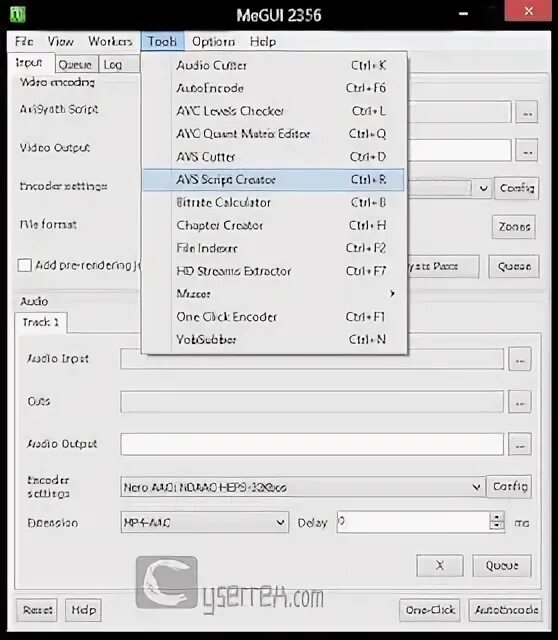Open Bitrate Calculator from menu
The height and width of the screenshot is (640, 558).
click(x=273, y=202)
